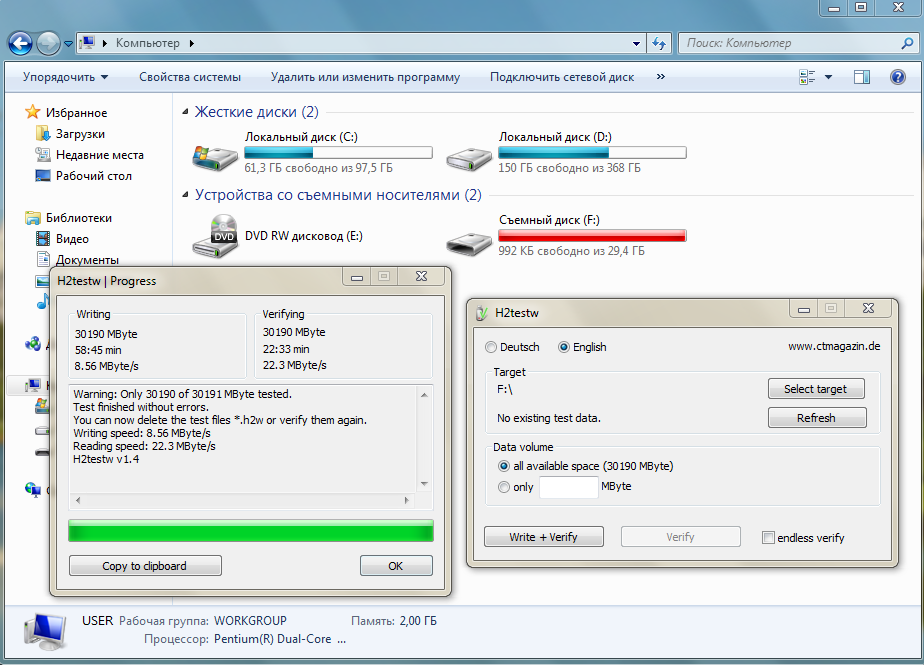The height and width of the screenshot is (665, 924).
Task: Click Удалить или изменить программу
Action: click(x=365, y=77)
